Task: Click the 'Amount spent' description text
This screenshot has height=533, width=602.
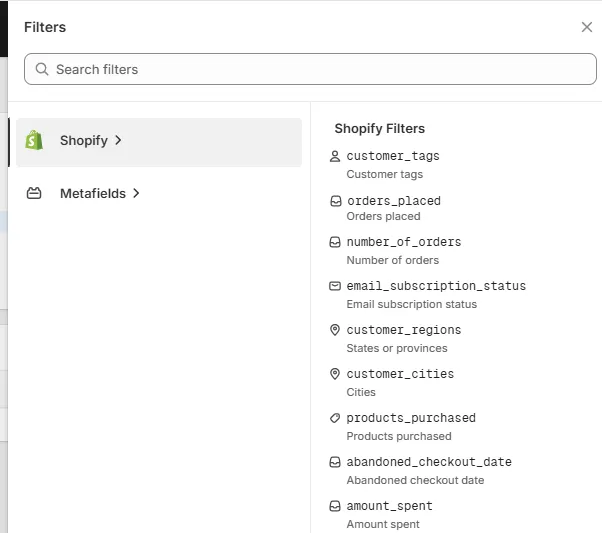Action: [x=383, y=524]
